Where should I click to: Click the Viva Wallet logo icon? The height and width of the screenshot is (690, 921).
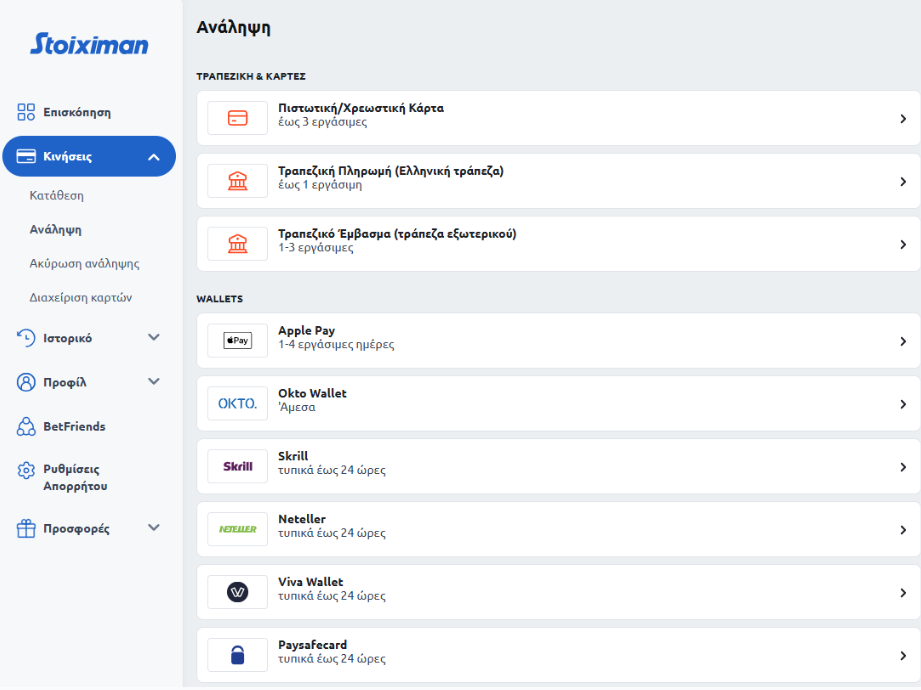pos(237,592)
